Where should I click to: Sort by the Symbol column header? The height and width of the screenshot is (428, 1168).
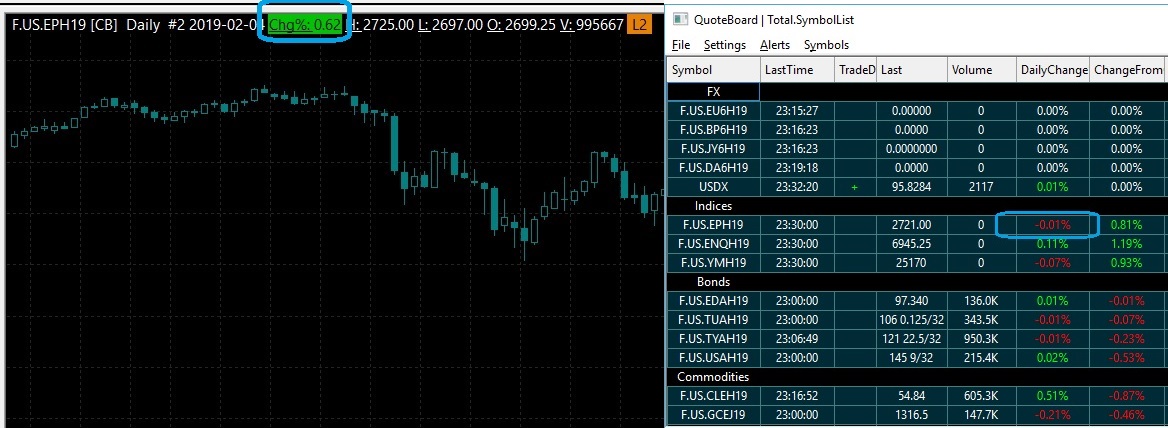713,70
